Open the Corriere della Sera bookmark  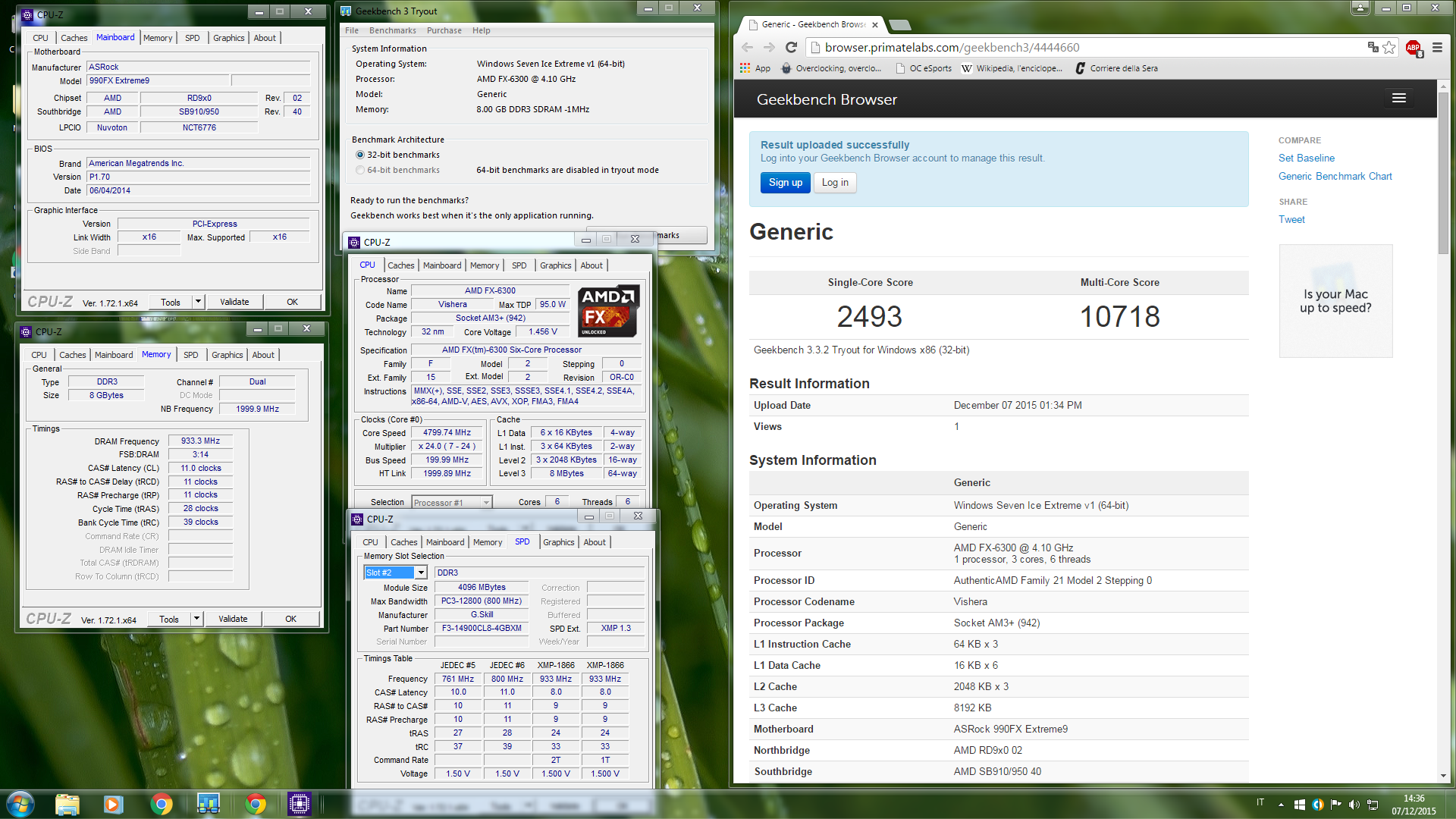pyautogui.click(x=1116, y=68)
